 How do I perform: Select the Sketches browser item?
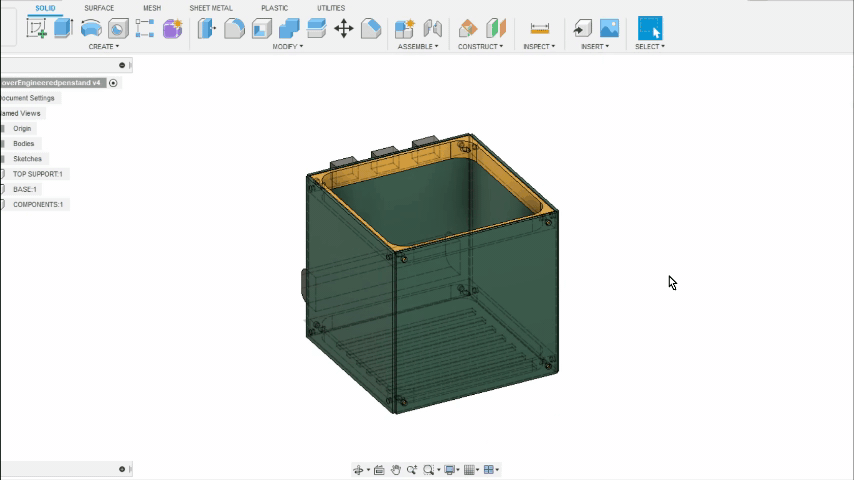pyautogui.click(x=27, y=159)
